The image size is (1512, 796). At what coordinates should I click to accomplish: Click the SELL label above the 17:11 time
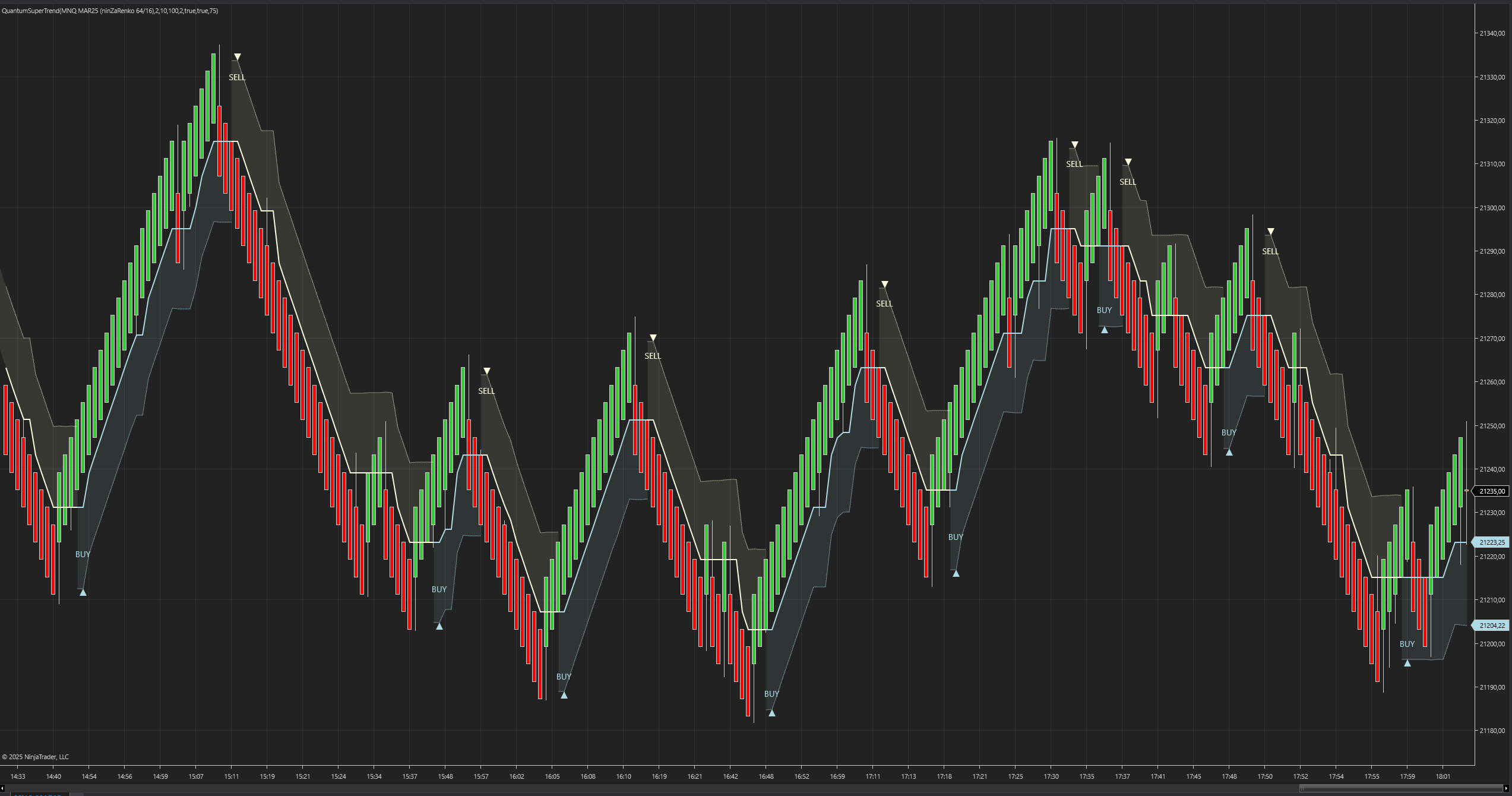pyautogui.click(x=884, y=304)
